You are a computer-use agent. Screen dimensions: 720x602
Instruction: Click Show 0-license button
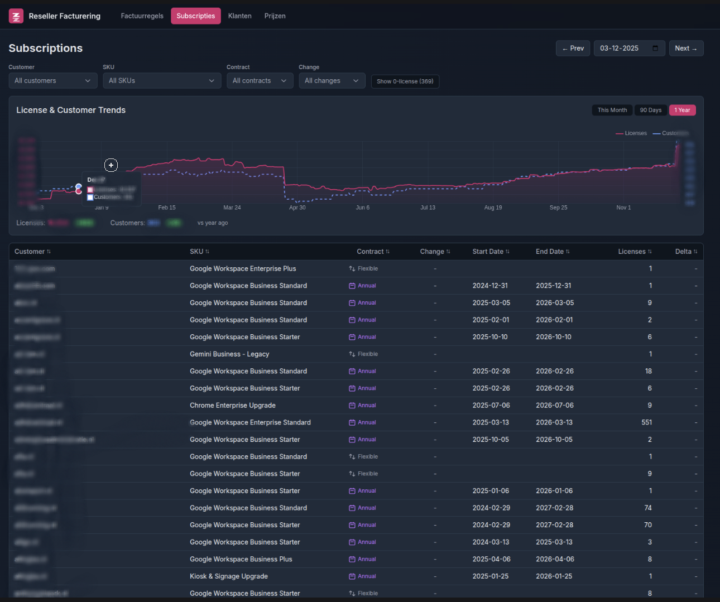point(405,81)
